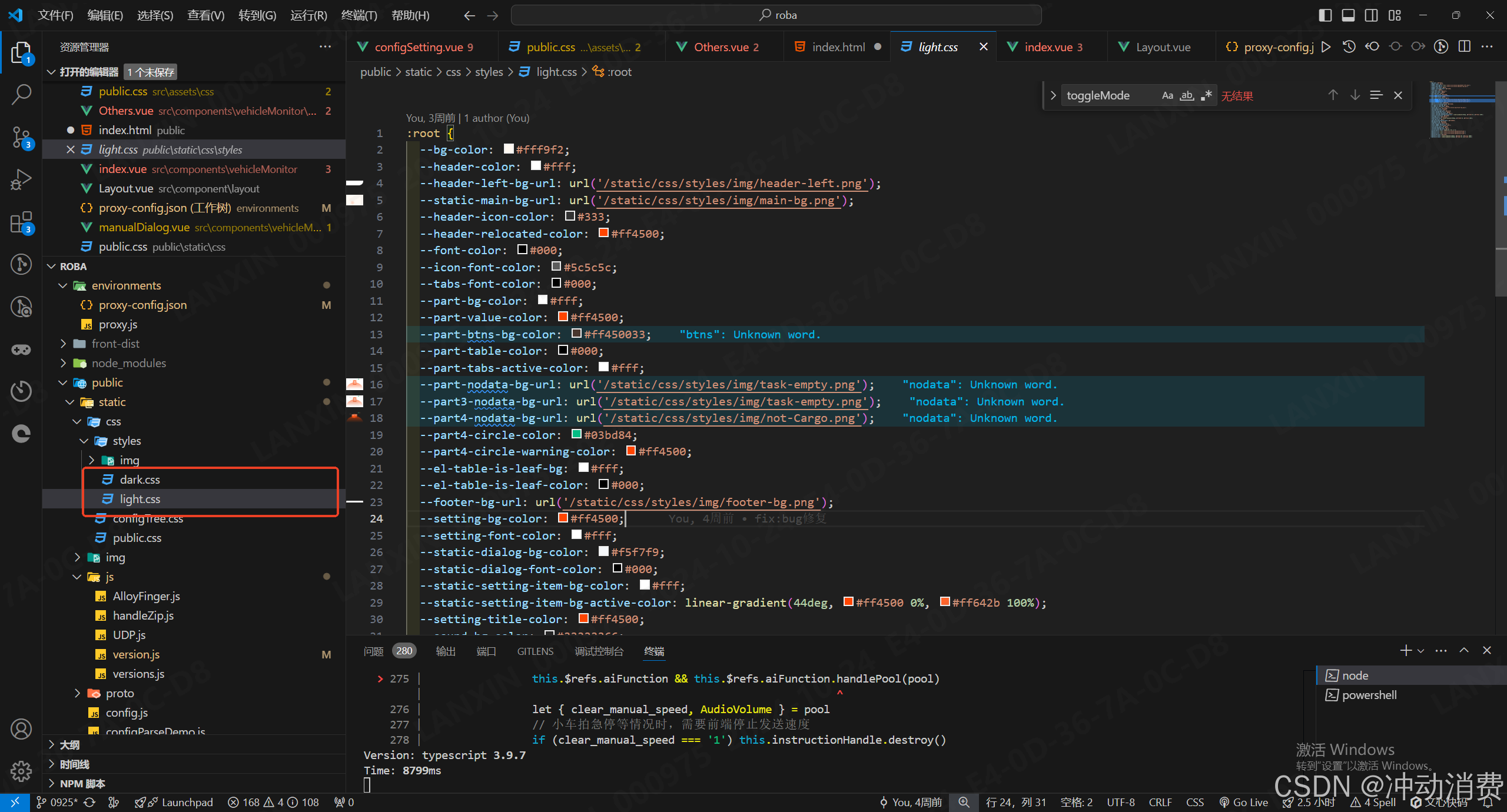1507x812 pixels.
Task: Open Source Control view in activity bar
Action: 21,137
